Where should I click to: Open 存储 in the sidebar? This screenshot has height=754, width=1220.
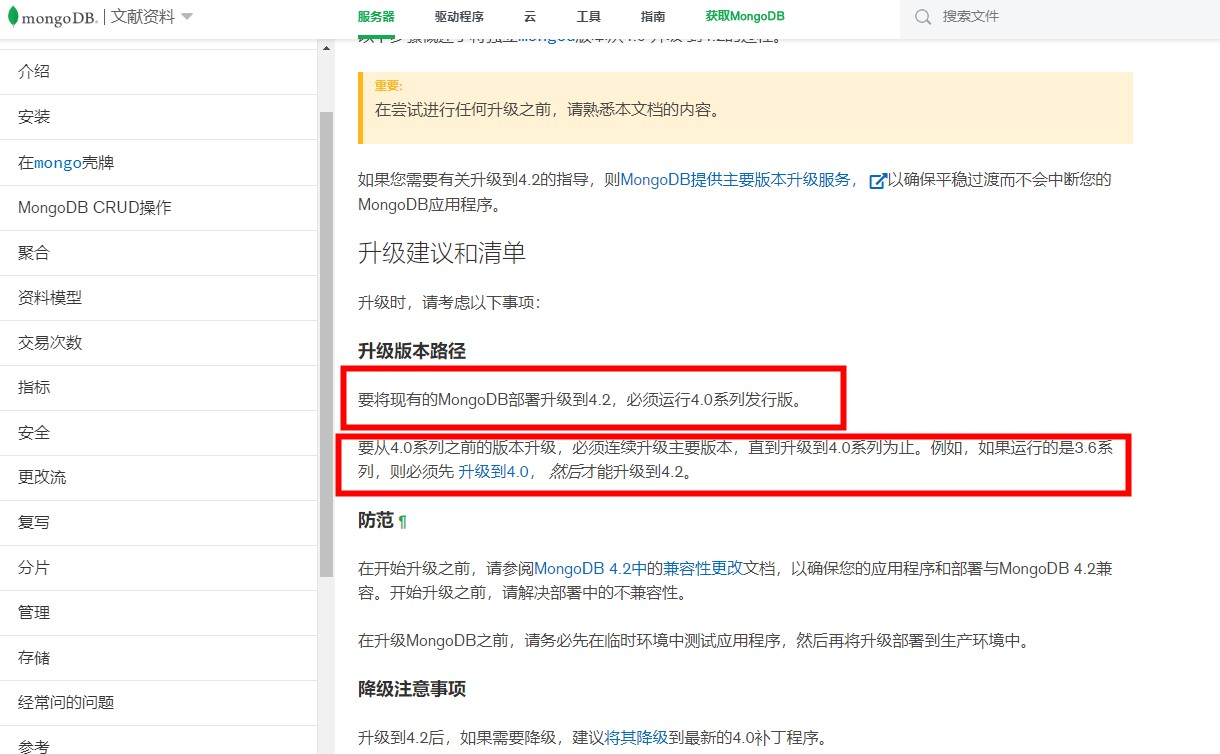(x=158, y=657)
